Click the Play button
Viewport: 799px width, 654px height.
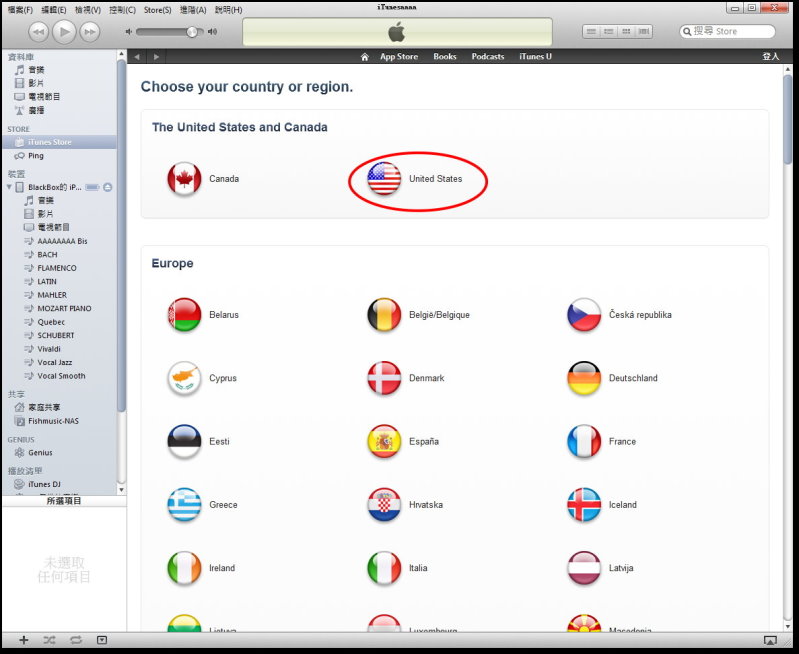[64, 32]
